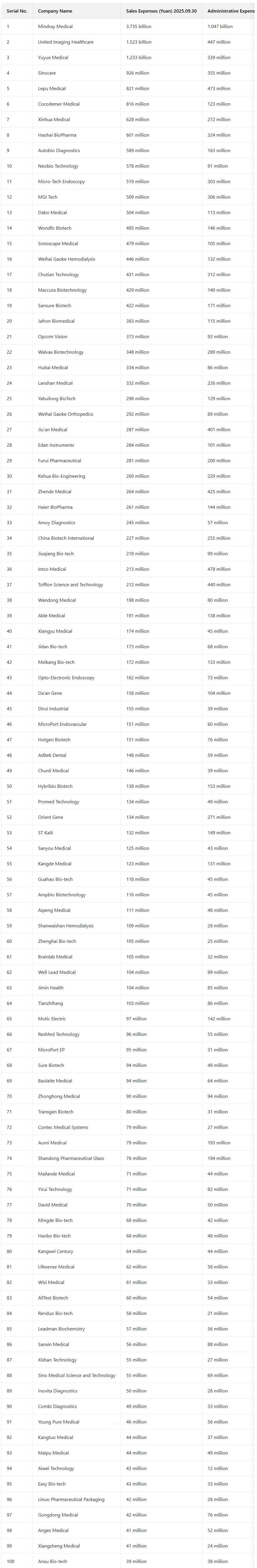Click the MicroPort Endovascular company name
The image size is (257, 1568).
pos(62,724)
